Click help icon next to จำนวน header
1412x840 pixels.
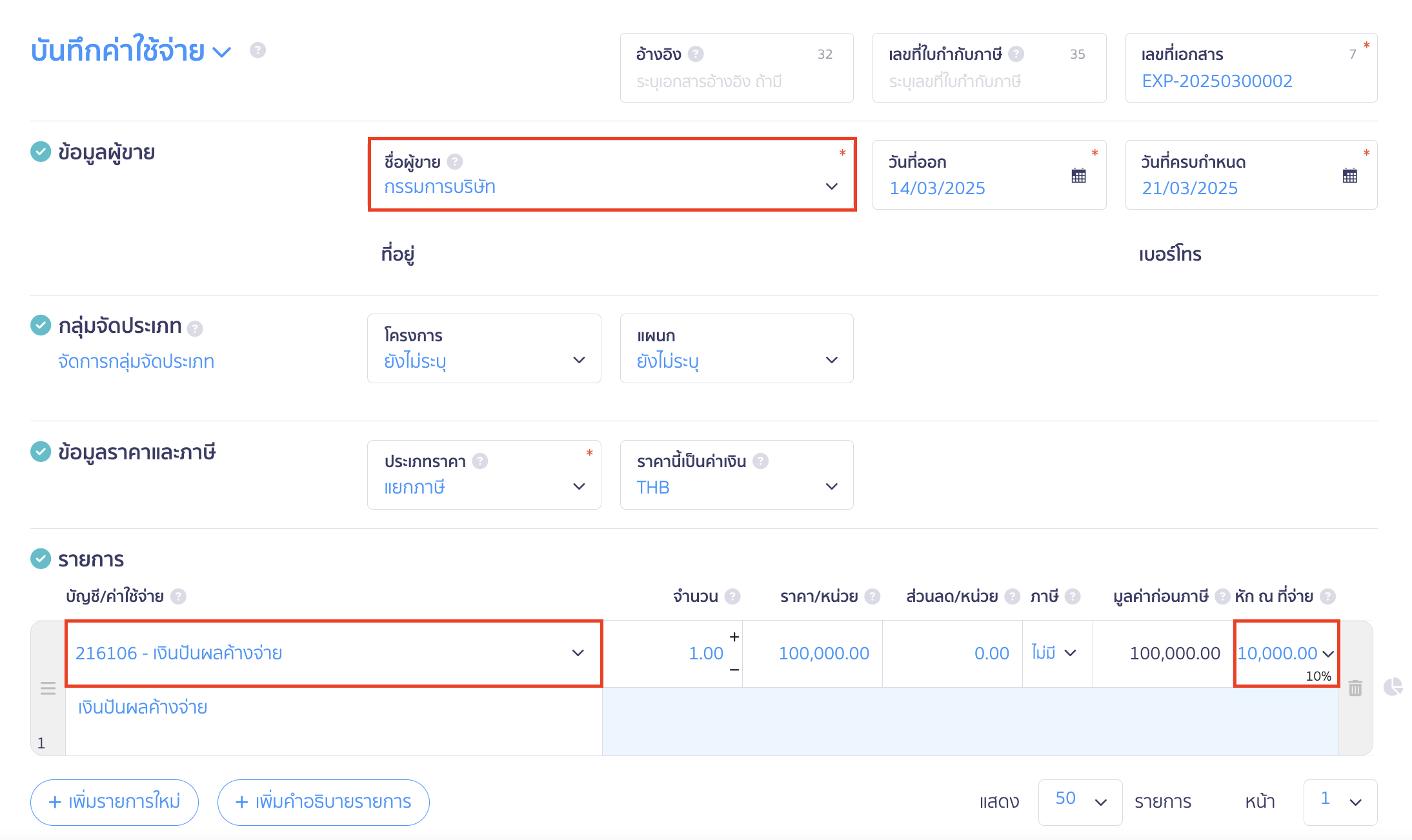[732, 597]
